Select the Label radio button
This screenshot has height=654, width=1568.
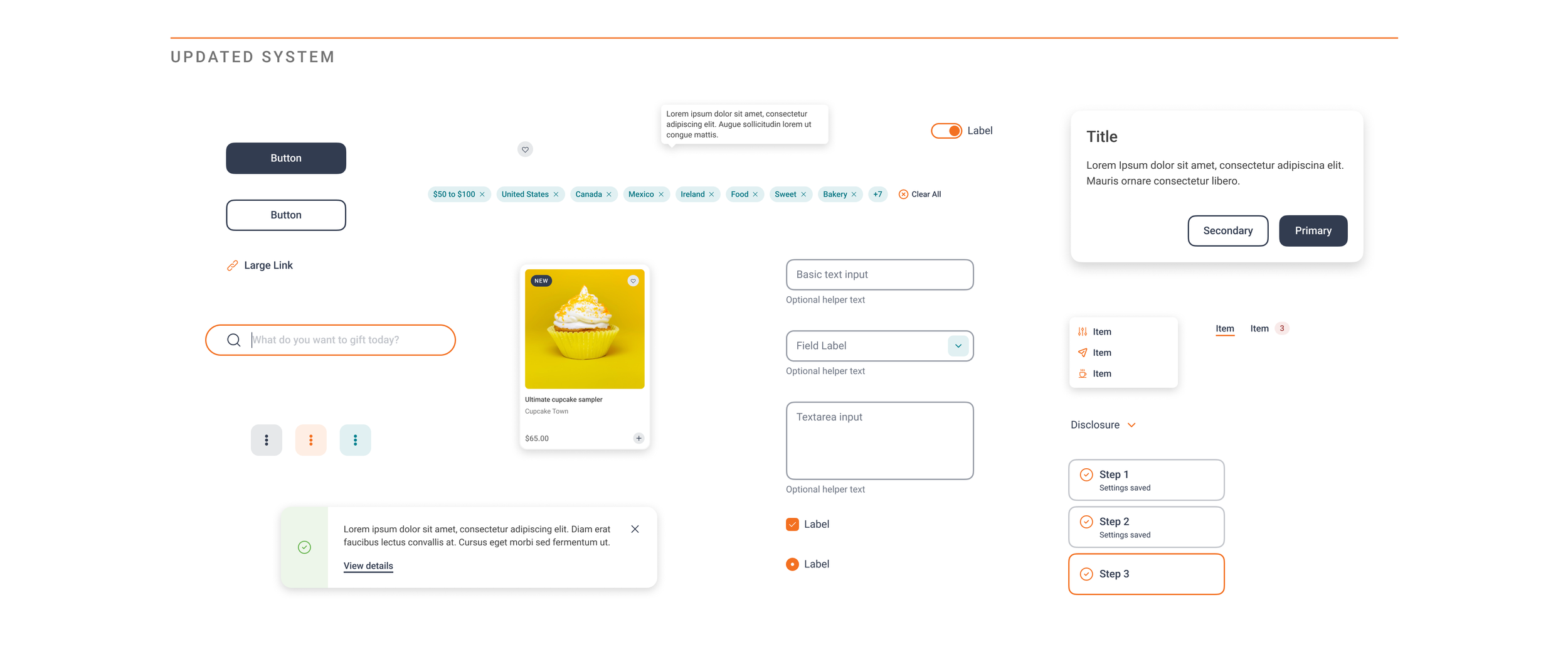pyautogui.click(x=792, y=564)
